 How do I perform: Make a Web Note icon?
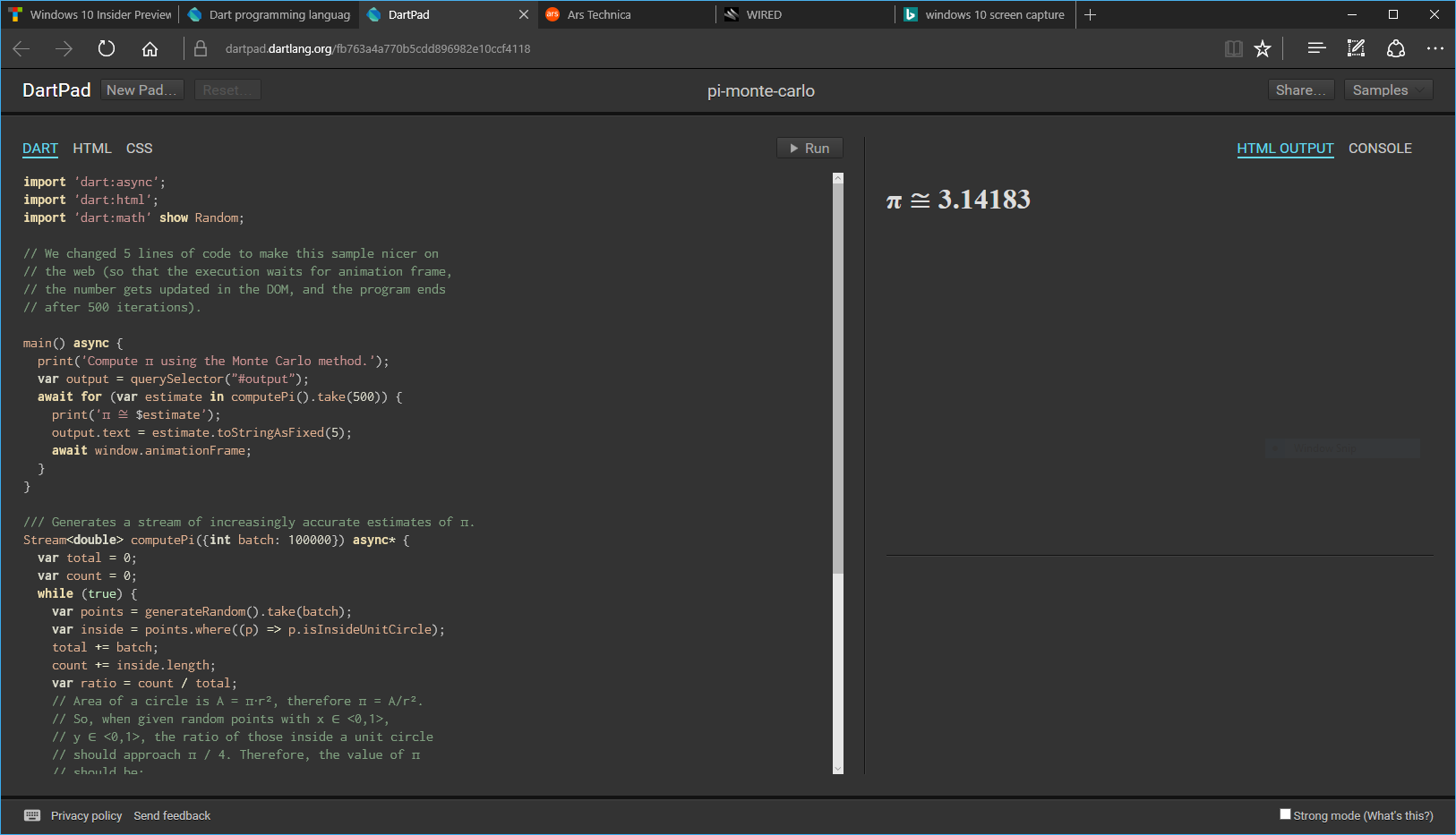coord(1356,49)
